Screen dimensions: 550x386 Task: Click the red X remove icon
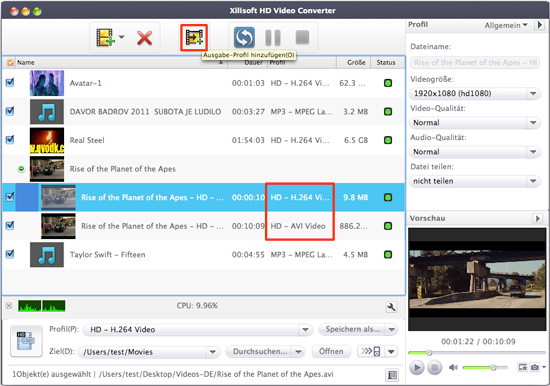(x=145, y=38)
